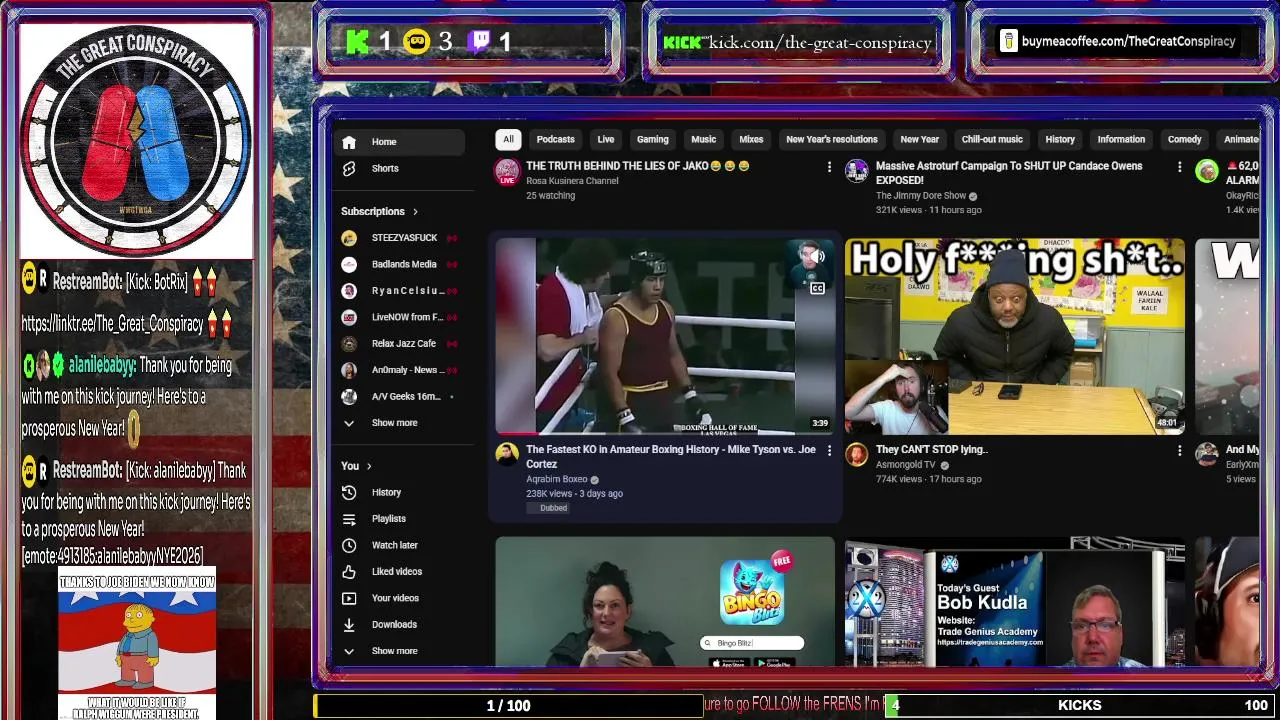Open the Bob Kudla guest thumbnail
Image resolution: width=1280 pixels, height=720 pixels.
1015,602
